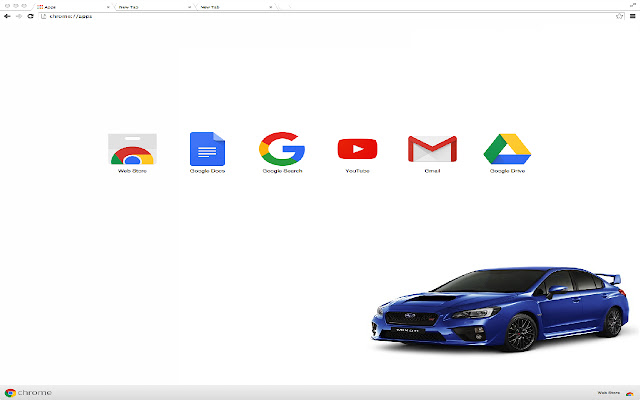Open the Gmail app
The height and width of the screenshot is (400, 640).
[432, 149]
